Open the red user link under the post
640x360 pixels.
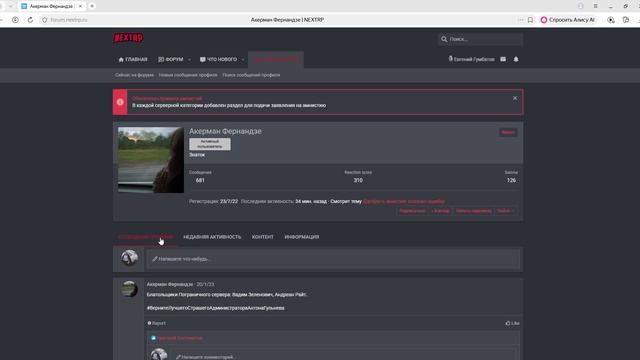(x=180, y=338)
